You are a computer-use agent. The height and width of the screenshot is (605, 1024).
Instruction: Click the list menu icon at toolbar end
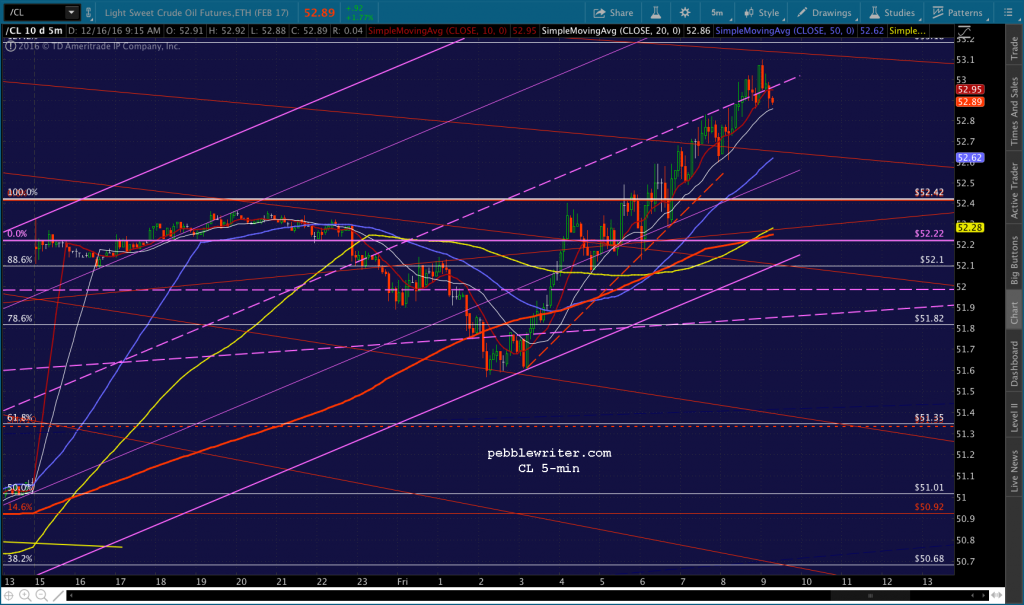tap(1007, 12)
